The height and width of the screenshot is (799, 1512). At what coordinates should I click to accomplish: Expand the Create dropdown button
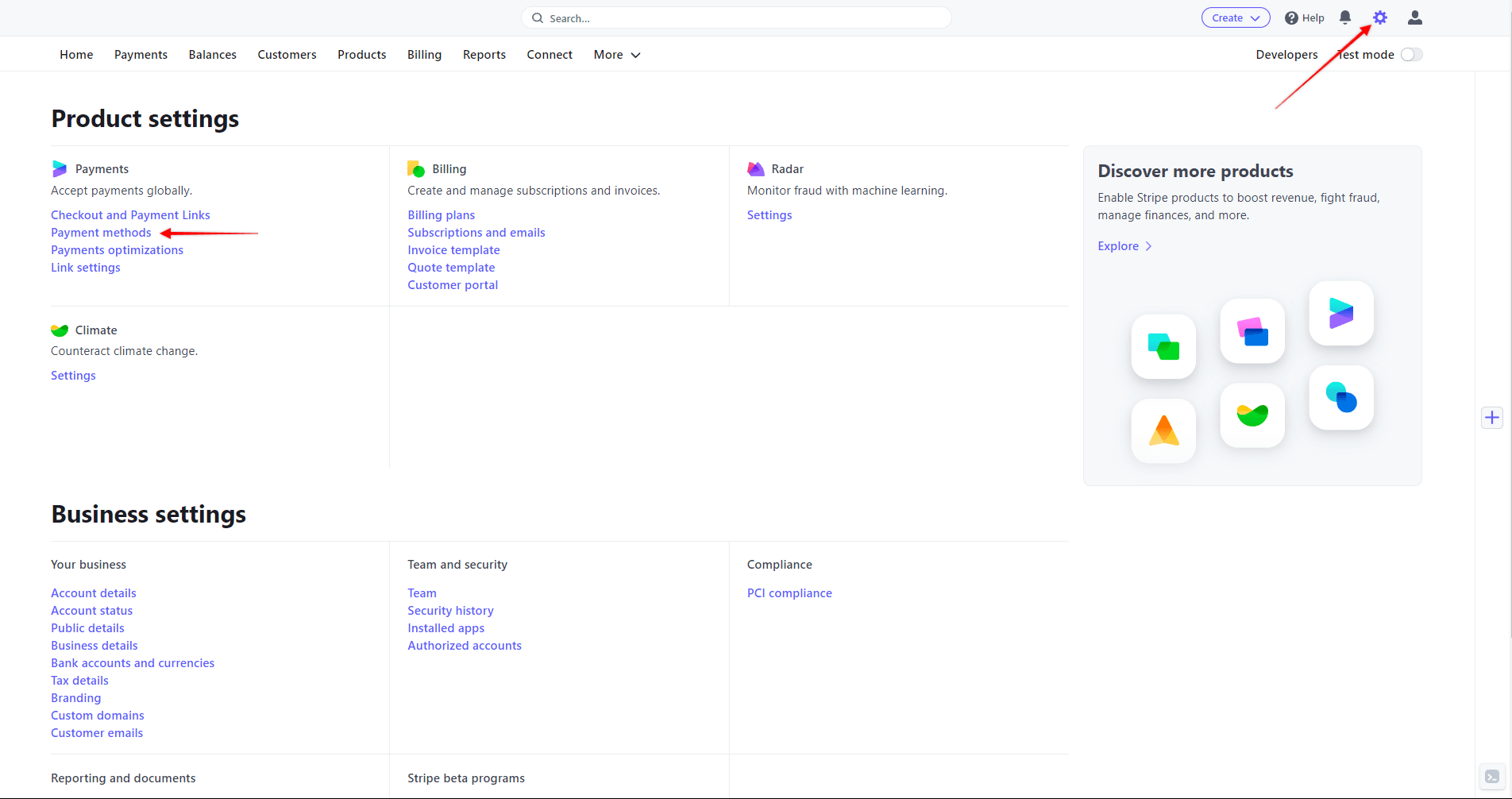pyautogui.click(x=1236, y=17)
